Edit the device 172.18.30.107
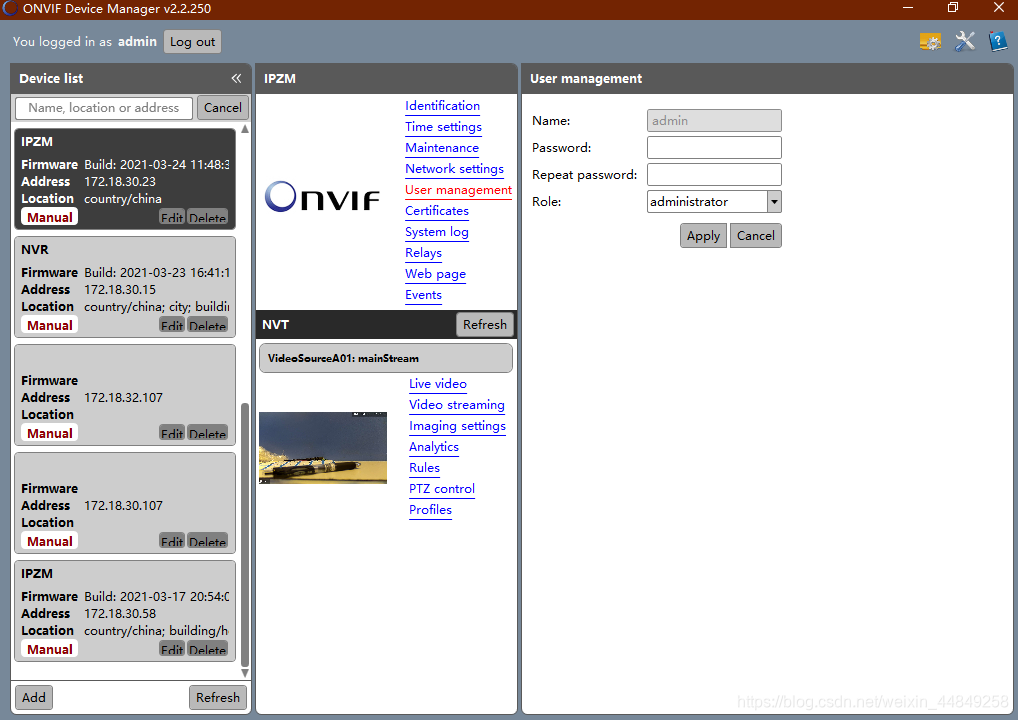 point(172,541)
